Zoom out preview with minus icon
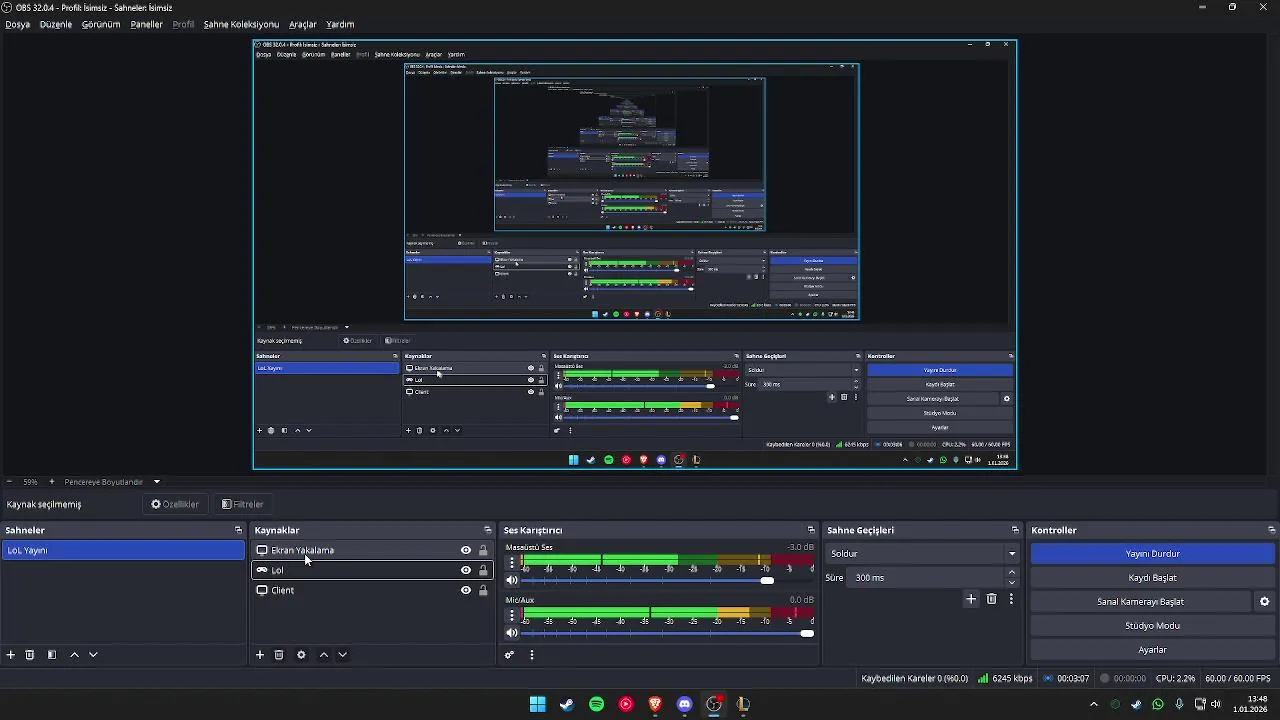The image size is (1280, 720). [x=9, y=482]
